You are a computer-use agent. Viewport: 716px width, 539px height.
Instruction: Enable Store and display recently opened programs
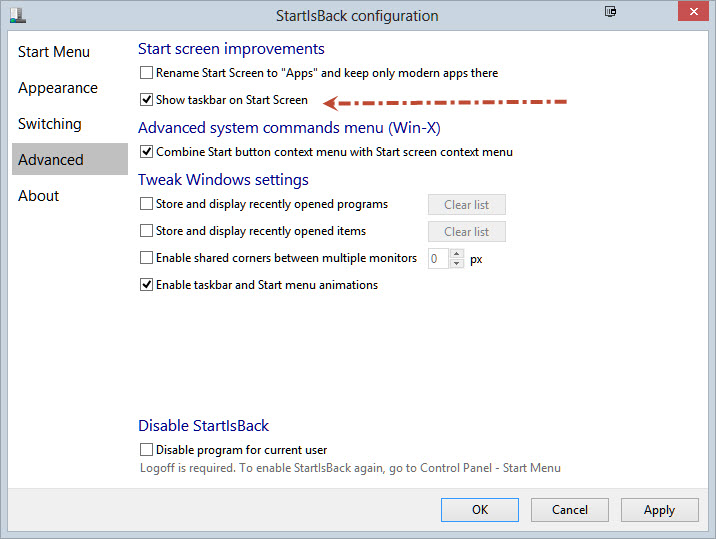point(147,204)
